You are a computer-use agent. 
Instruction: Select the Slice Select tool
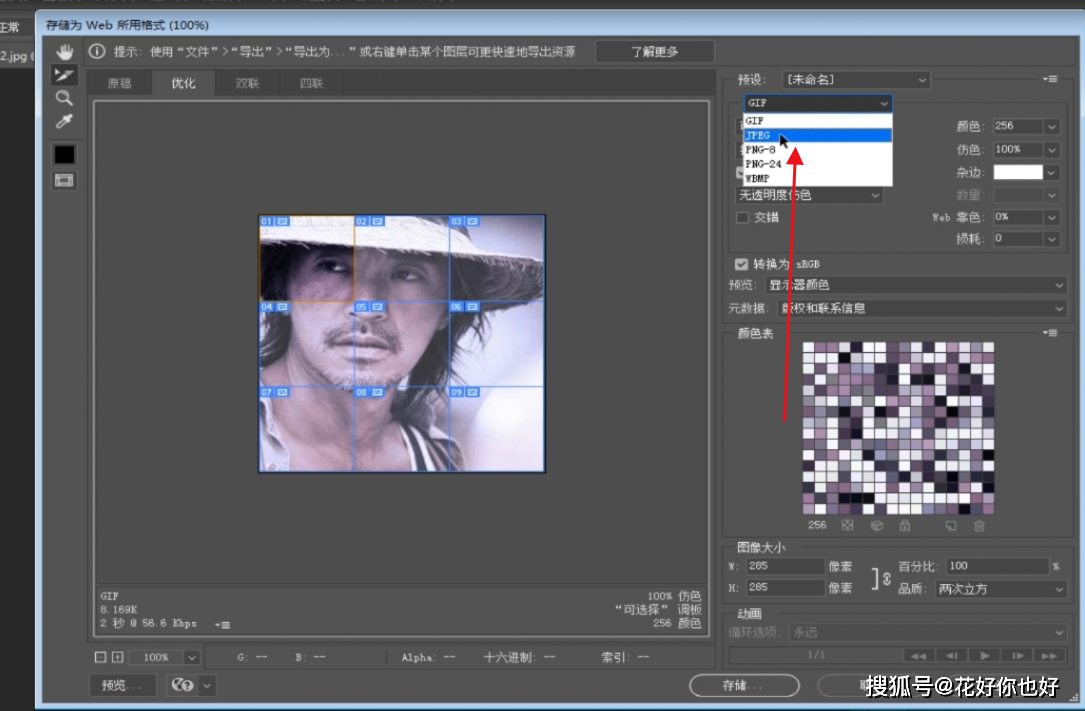(x=64, y=75)
